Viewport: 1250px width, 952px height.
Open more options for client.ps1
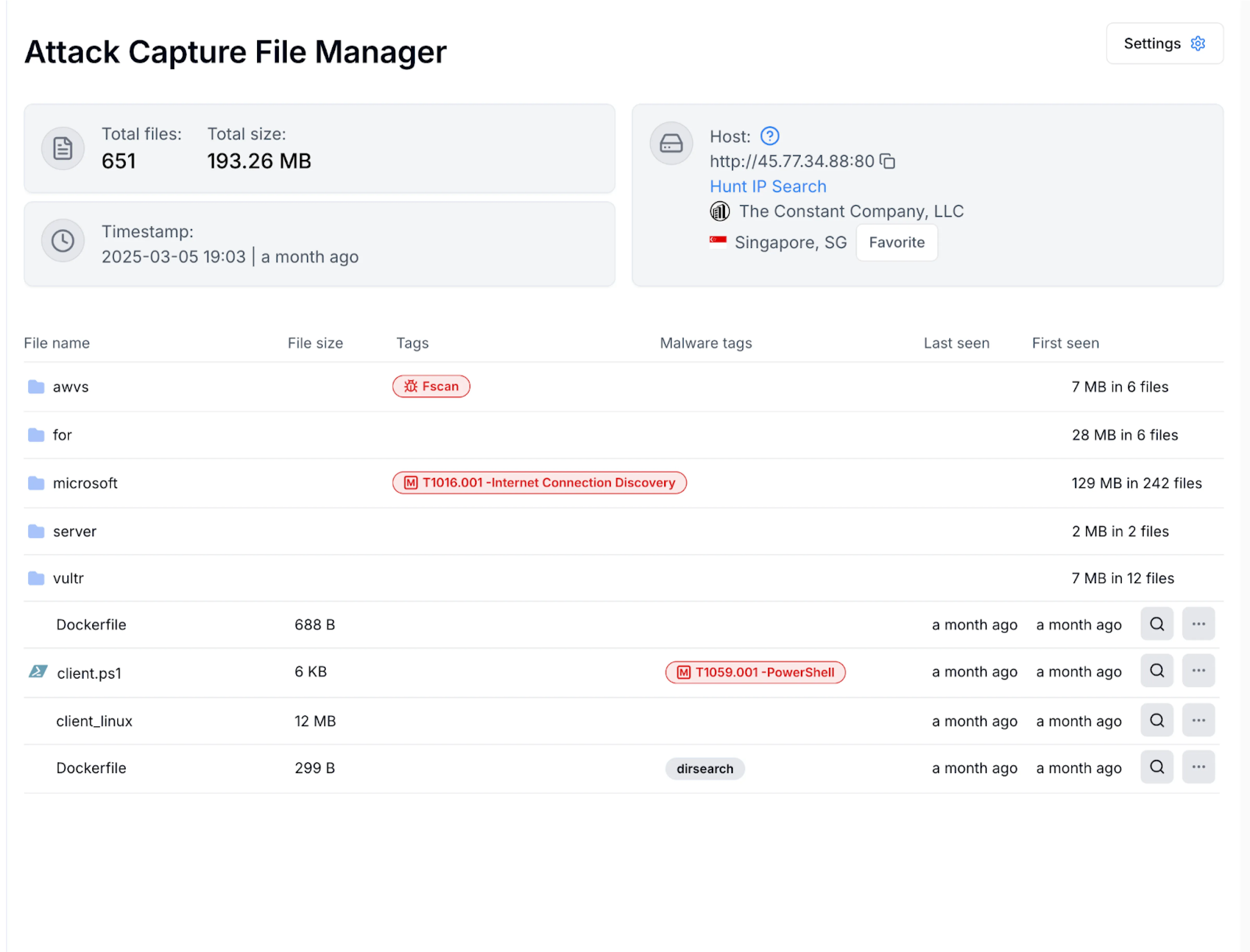click(1198, 671)
